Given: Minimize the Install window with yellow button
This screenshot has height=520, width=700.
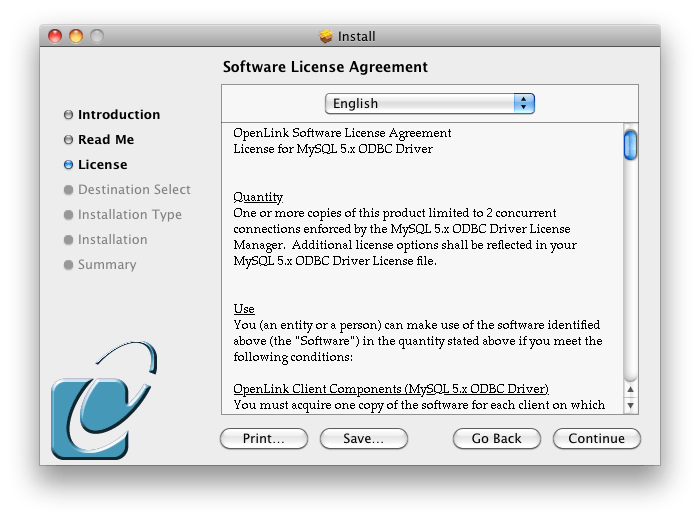Looking at the screenshot, I should point(76,36).
